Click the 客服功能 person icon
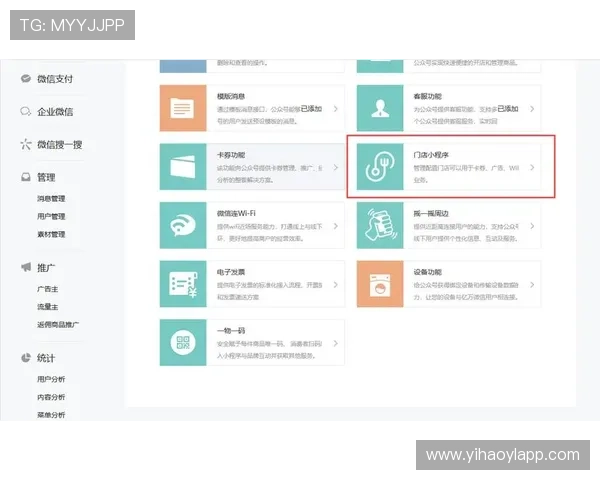This screenshot has width=600, height=480. [x=380, y=108]
